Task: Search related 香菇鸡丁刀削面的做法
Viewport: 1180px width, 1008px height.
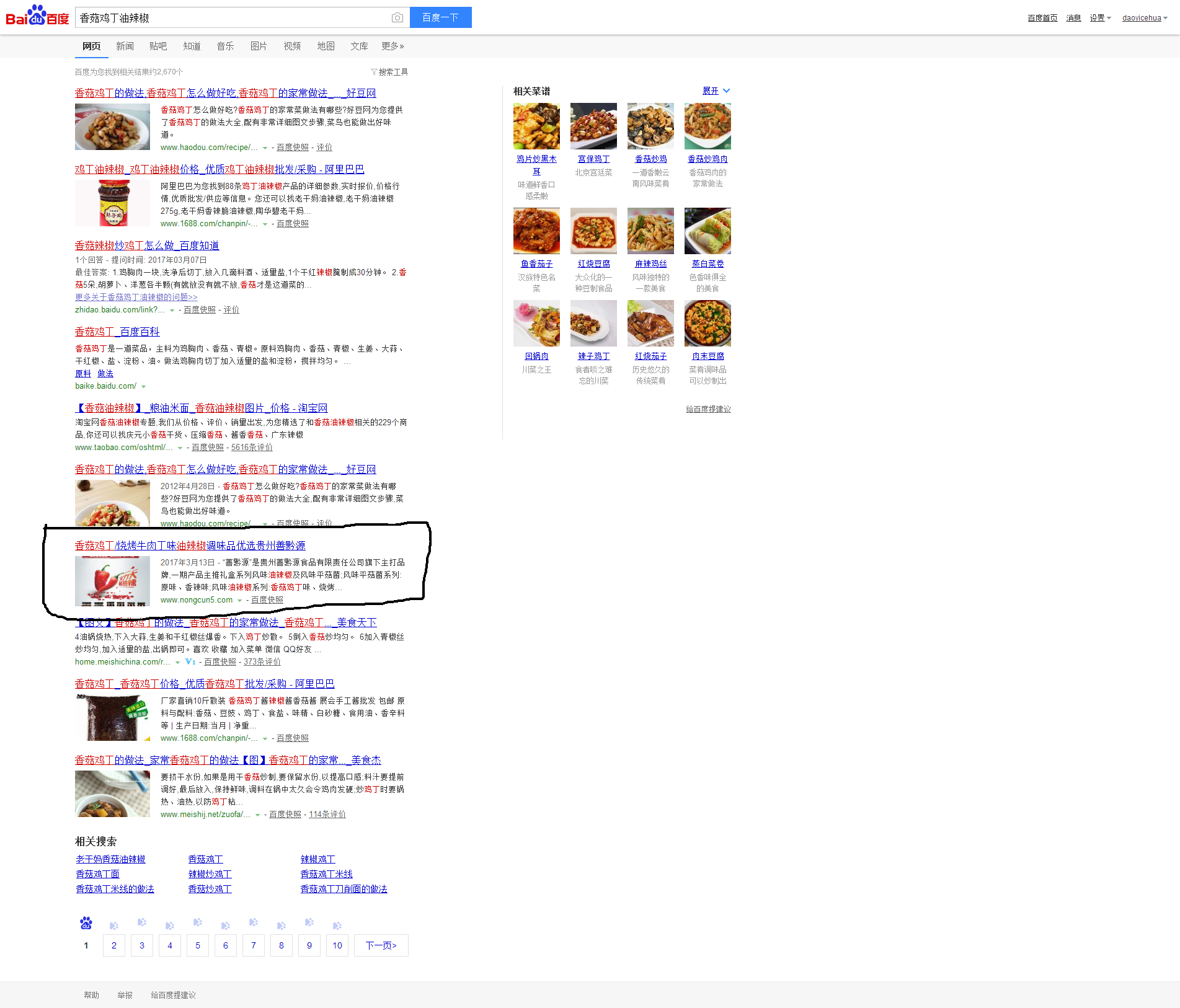Action: pyautogui.click(x=344, y=889)
